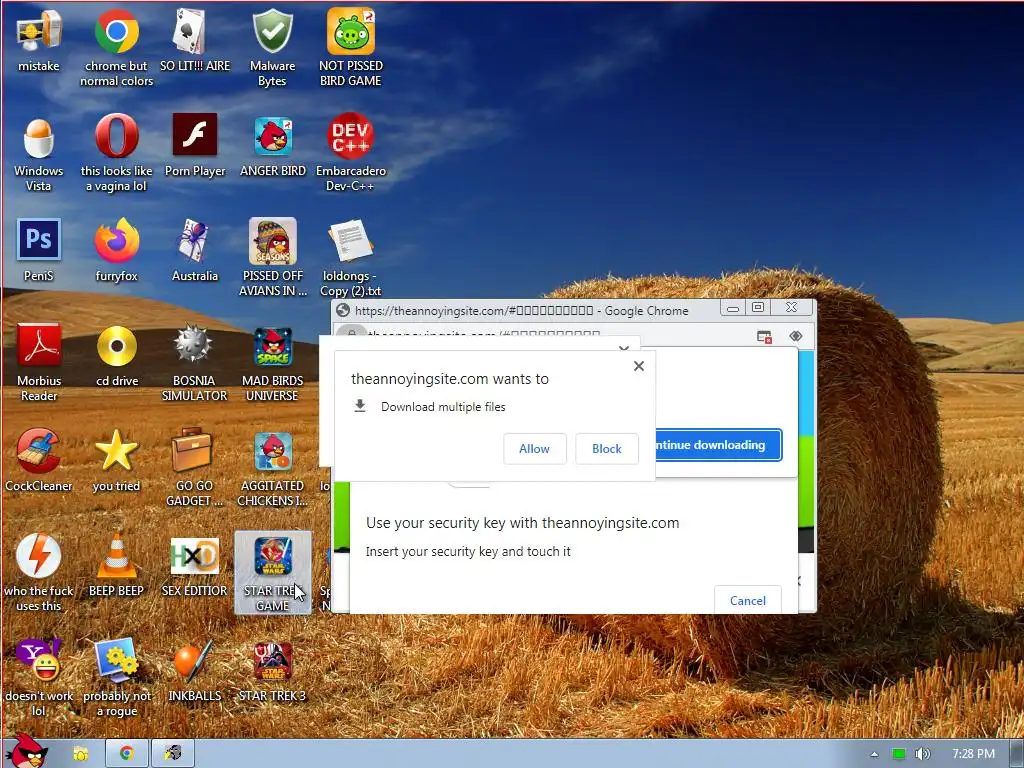
Task: Select the 'cd drive' disc icon
Action: point(116,356)
